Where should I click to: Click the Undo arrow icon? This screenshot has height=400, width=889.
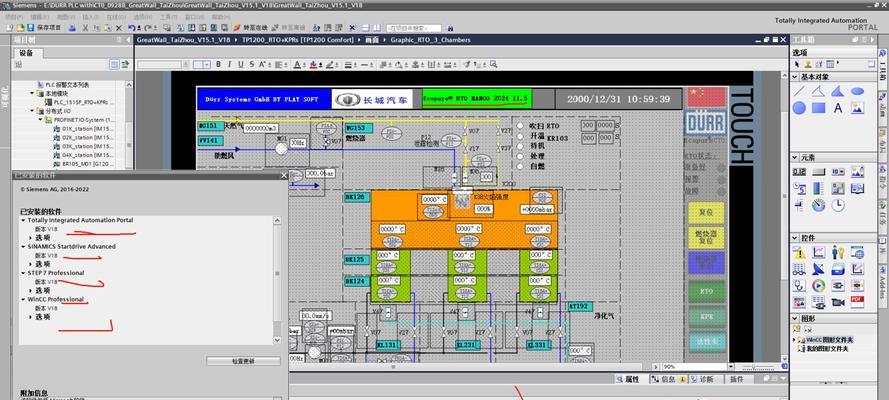[132, 27]
